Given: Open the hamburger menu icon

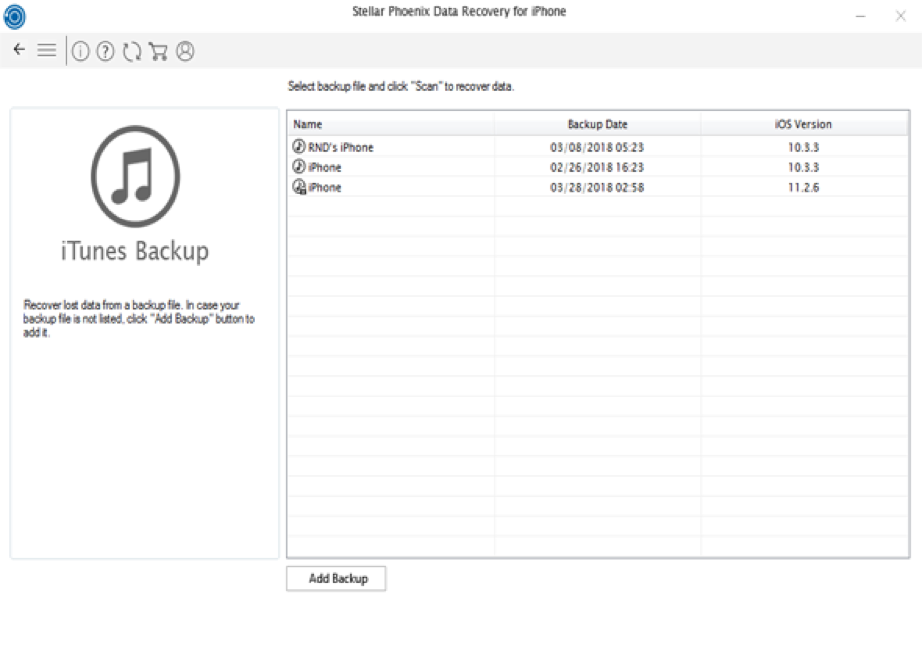Looking at the screenshot, I should [x=46, y=51].
